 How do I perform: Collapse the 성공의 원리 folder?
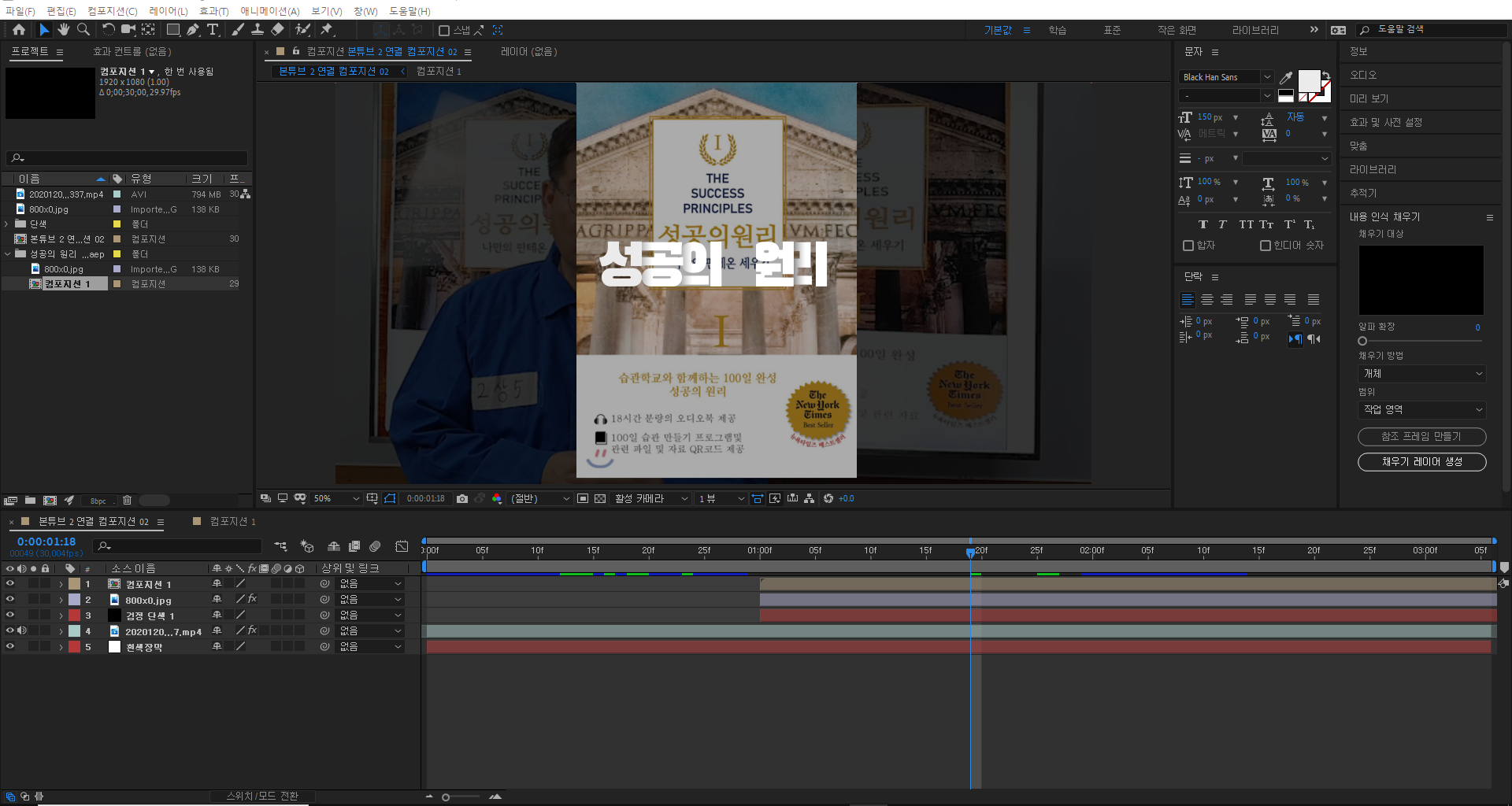(8, 254)
